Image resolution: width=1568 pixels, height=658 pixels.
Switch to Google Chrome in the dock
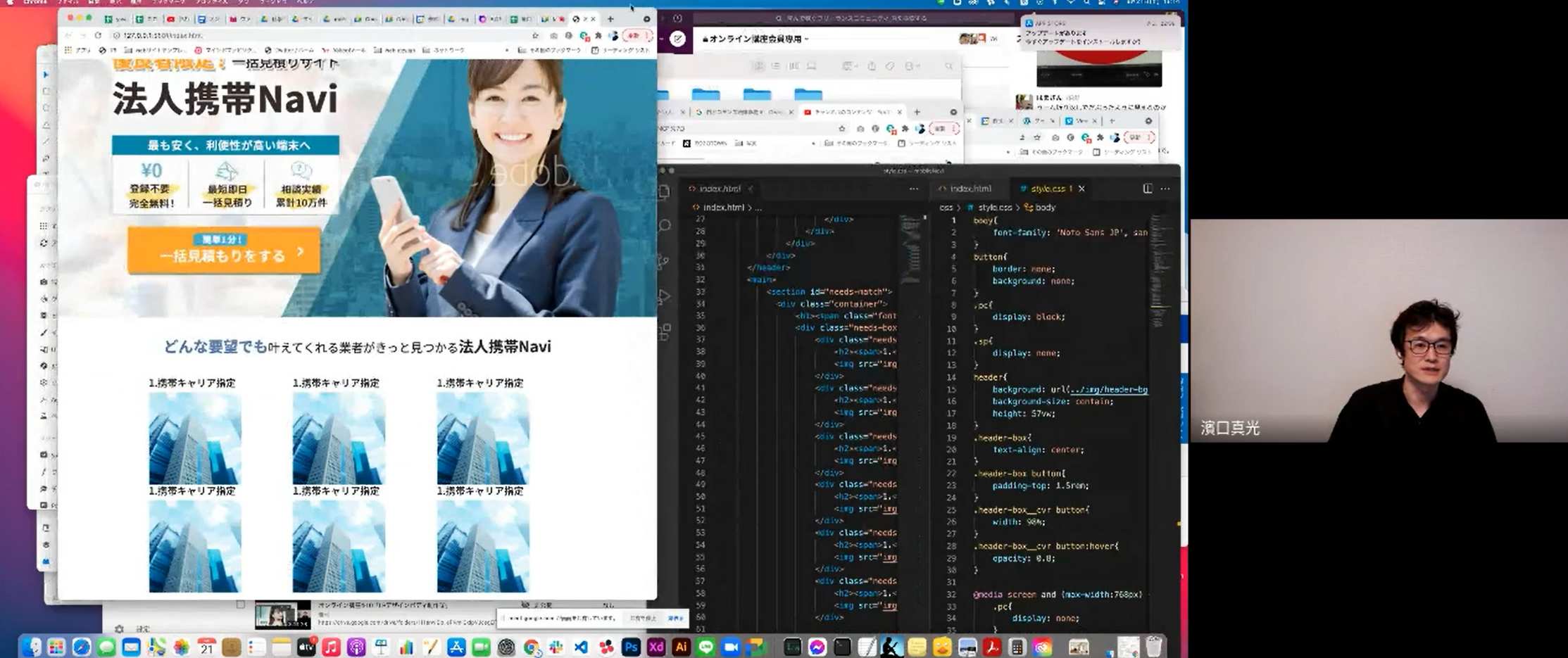pyautogui.click(x=531, y=647)
